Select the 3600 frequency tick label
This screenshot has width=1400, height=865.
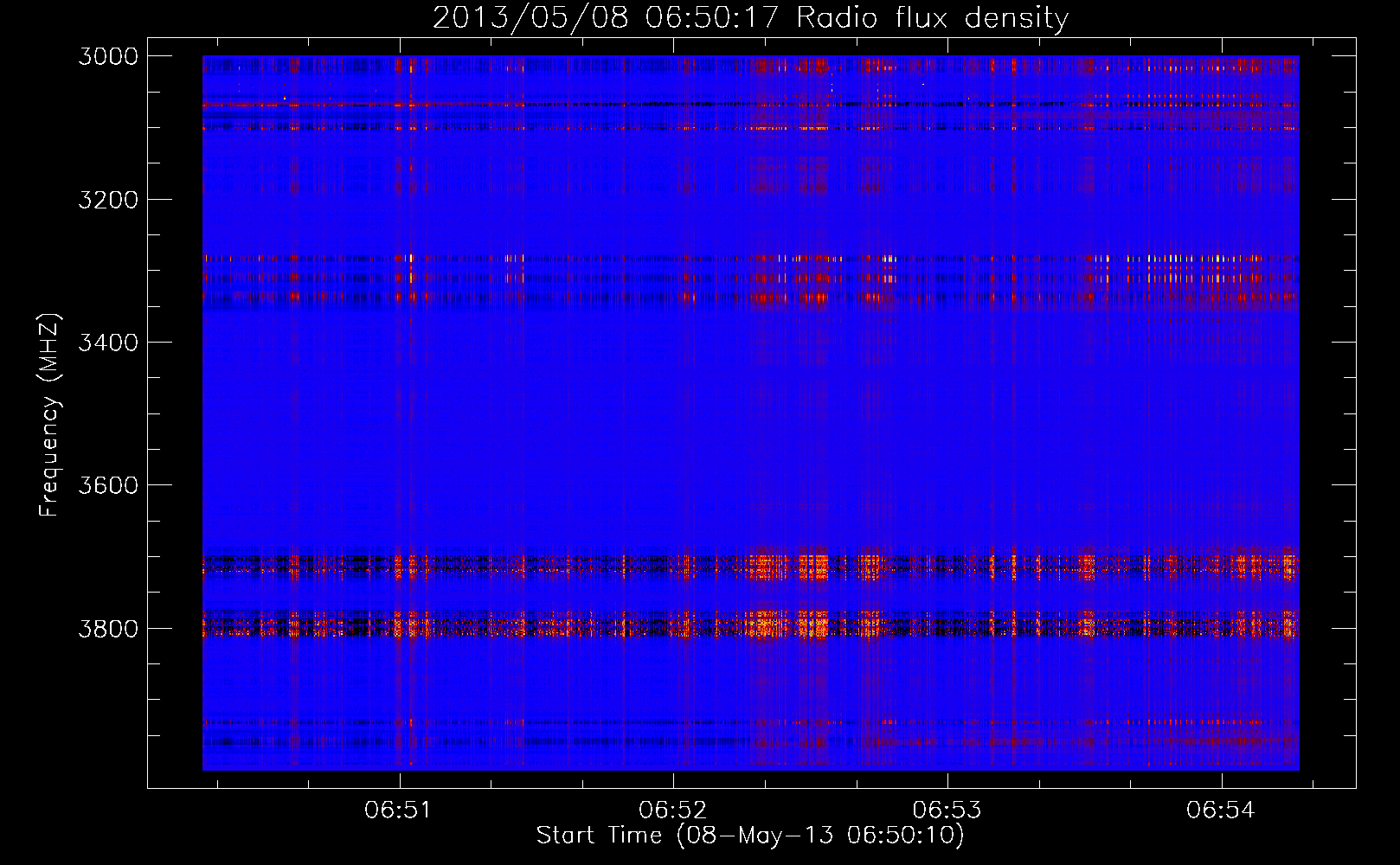[108, 485]
